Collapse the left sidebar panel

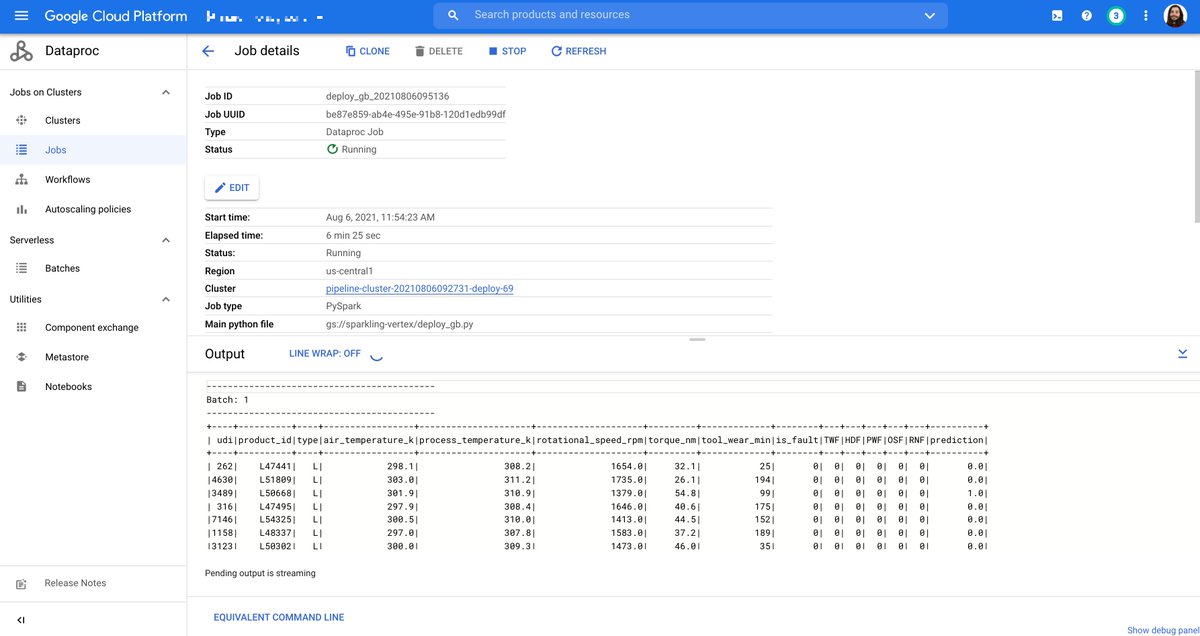pyautogui.click(x=21, y=620)
